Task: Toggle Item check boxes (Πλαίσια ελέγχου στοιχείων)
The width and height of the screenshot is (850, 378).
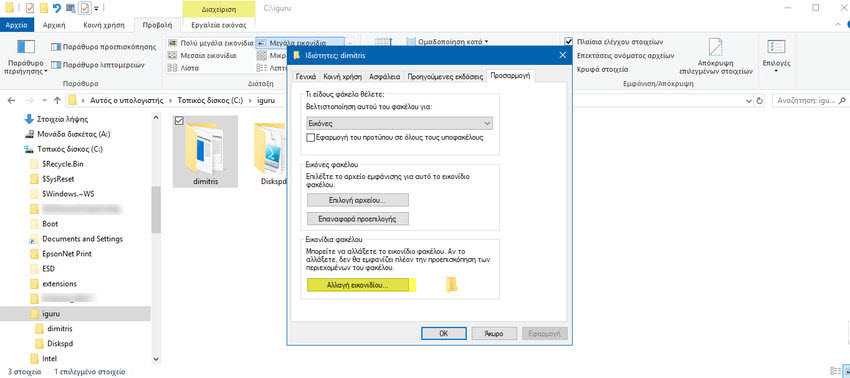Action: [568, 42]
